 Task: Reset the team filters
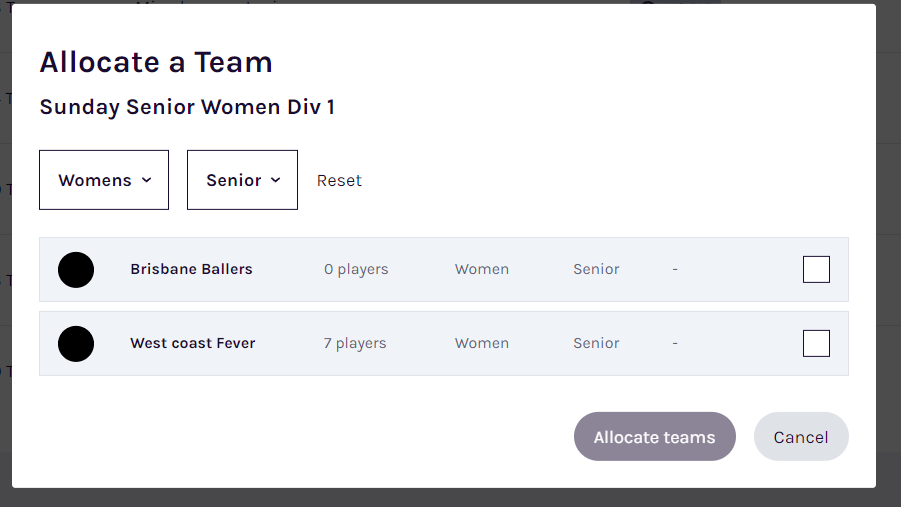[339, 180]
